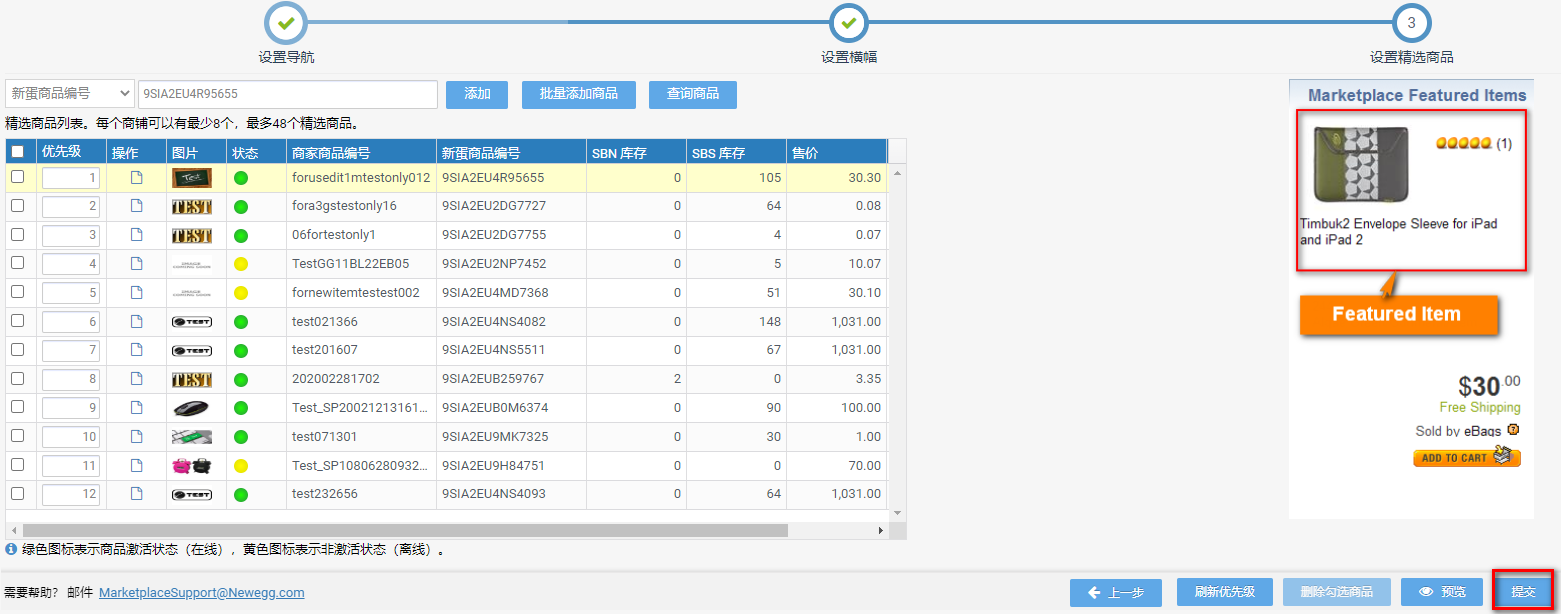Sort by 优先级 column header
The width and height of the screenshot is (1561, 614).
tap(71, 152)
